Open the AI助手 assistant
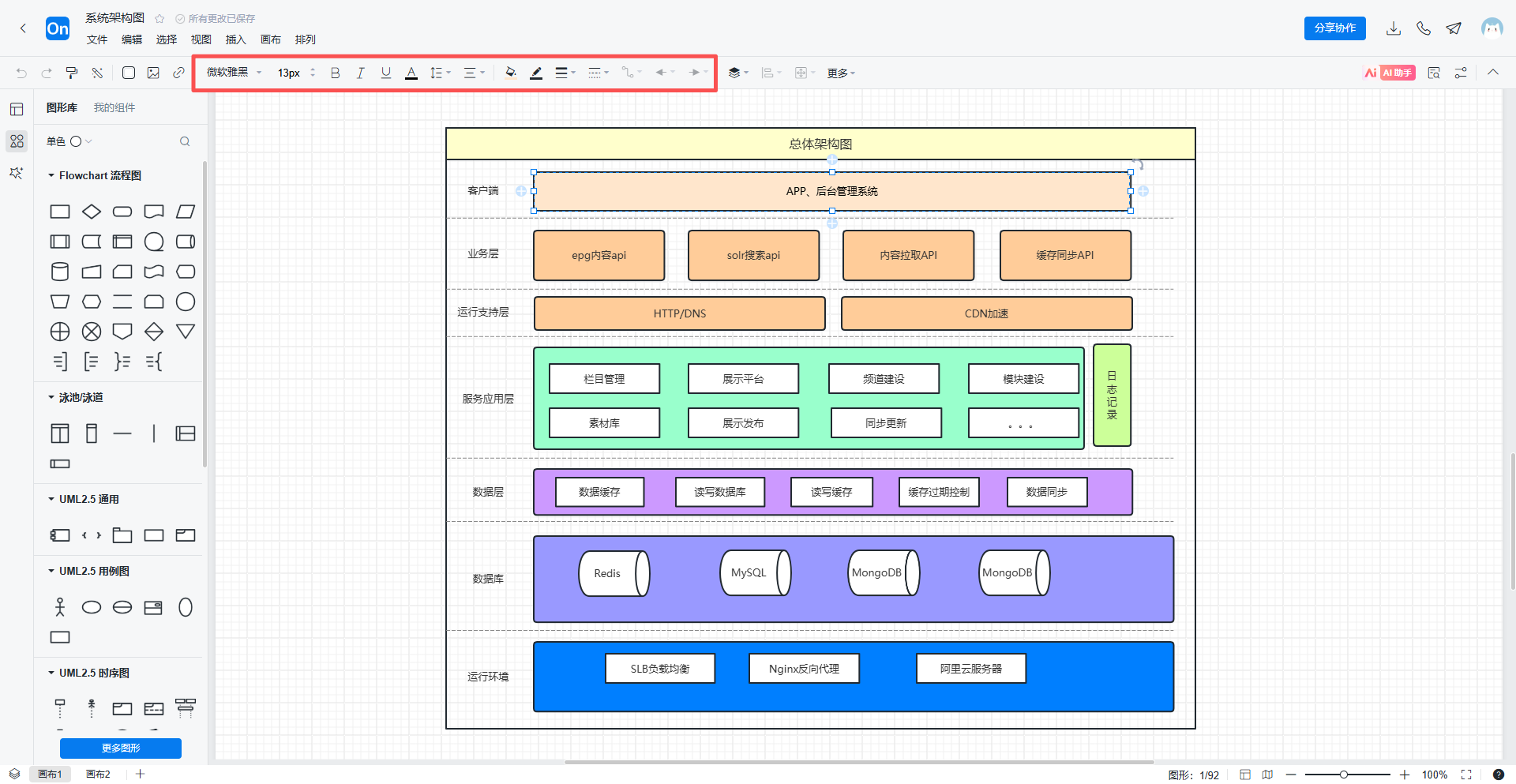Image resolution: width=1516 pixels, height=784 pixels. (x=1390, y=73)
